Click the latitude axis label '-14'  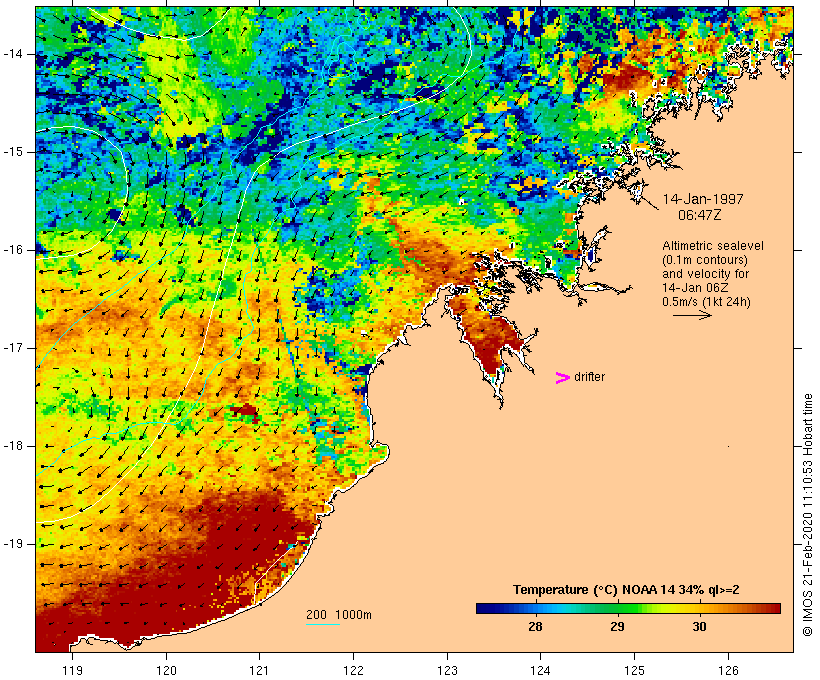(13, 53)
